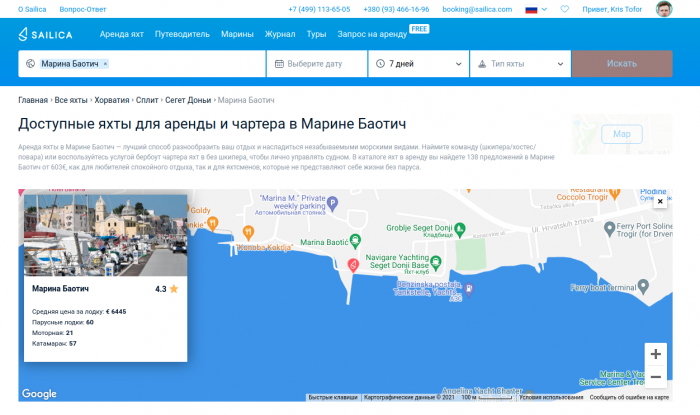The width and height of the screenshot is (700, 415).
Task: Open the Тип яхты dropdown
Action: pyautogui.click(x=520, y=64)
